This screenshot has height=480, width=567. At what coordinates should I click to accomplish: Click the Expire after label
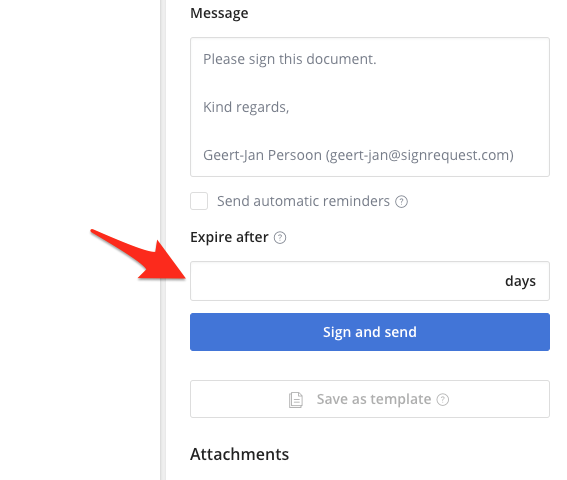click(229, 237)
